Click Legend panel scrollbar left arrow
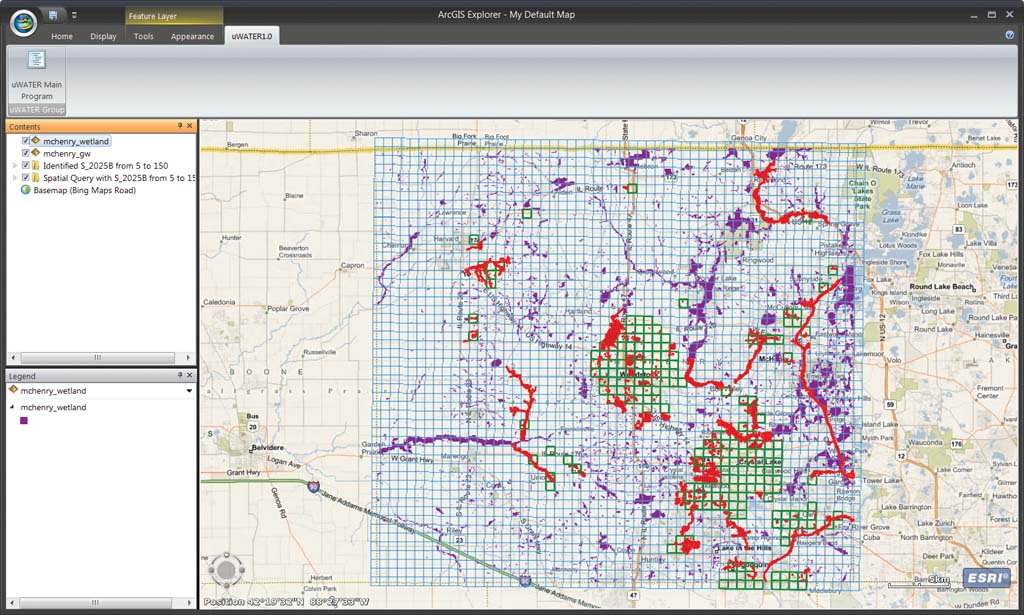 click(x=12, y=603)
